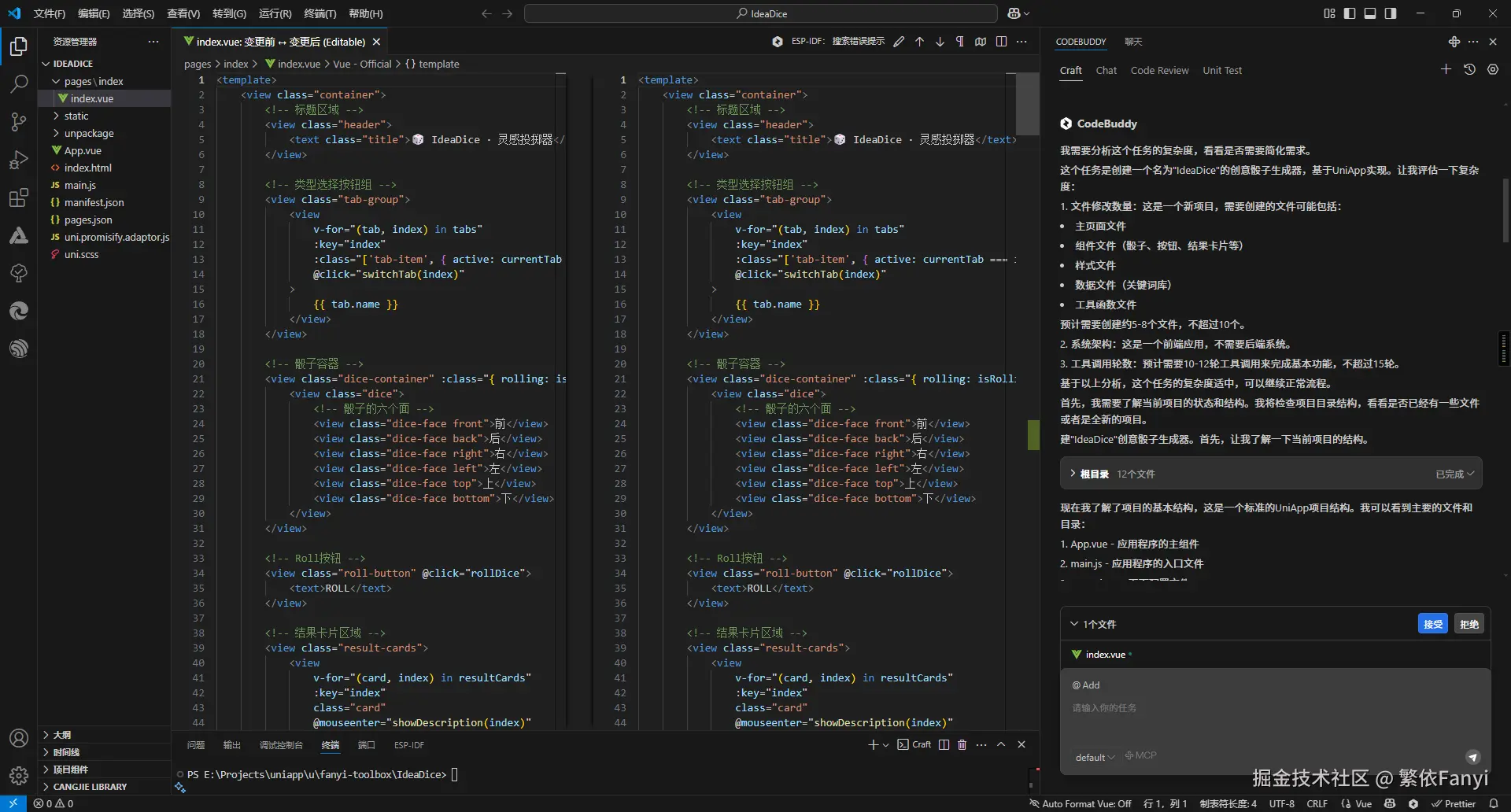
Task: Click the Manage gear icon
Action: coord(19,776)
